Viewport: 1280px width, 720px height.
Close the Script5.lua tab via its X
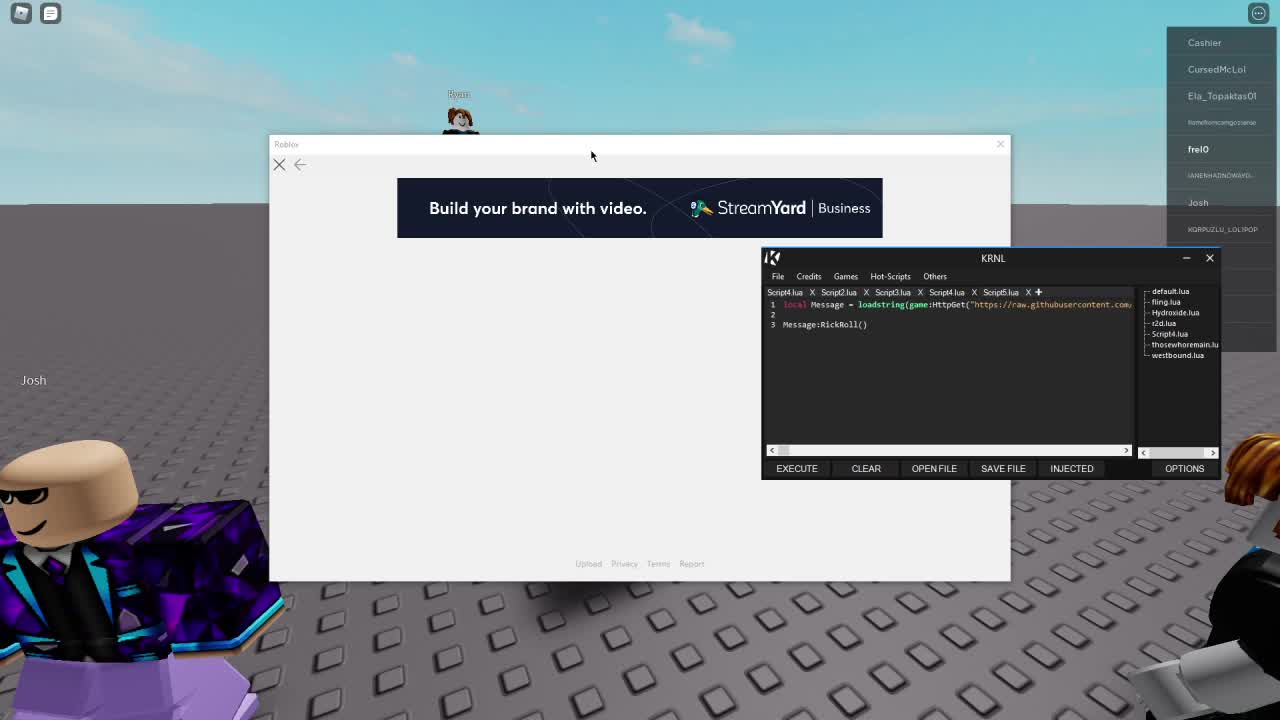[x=1028, y=292]
